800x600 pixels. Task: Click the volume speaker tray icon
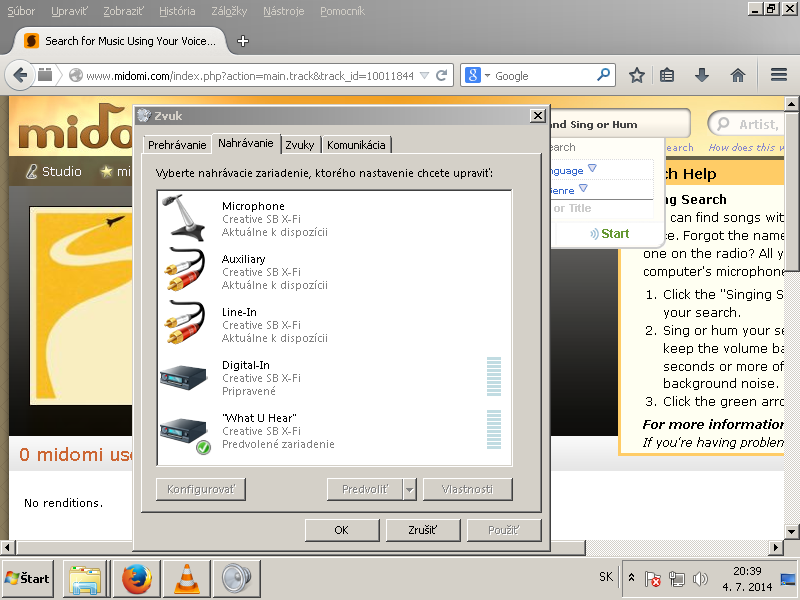pyautogui.click(x=700, y=579)
